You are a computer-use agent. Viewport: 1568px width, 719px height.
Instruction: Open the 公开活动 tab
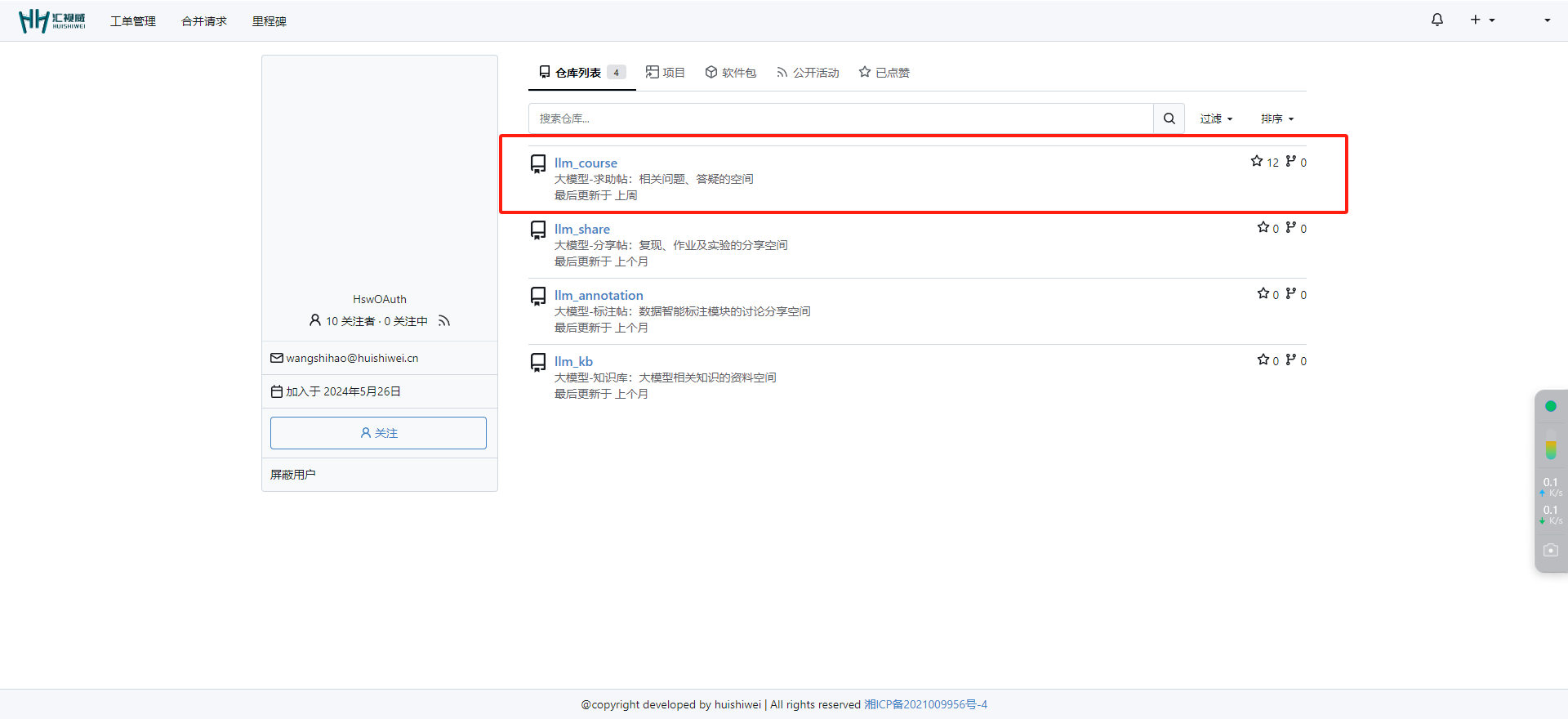(808, 73)
